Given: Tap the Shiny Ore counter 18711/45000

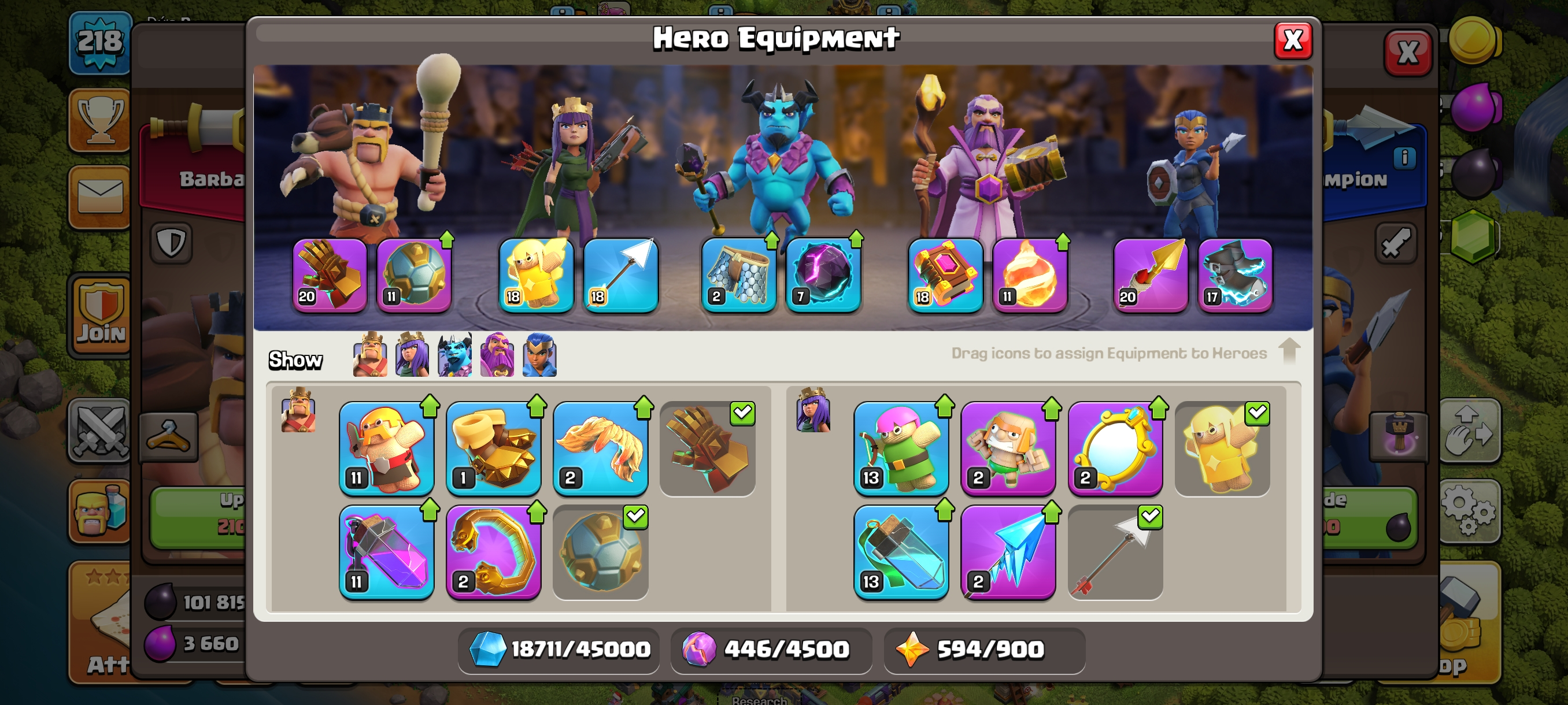Looking at the screenshot, I should pyautogui.click(x=559, y=650).
